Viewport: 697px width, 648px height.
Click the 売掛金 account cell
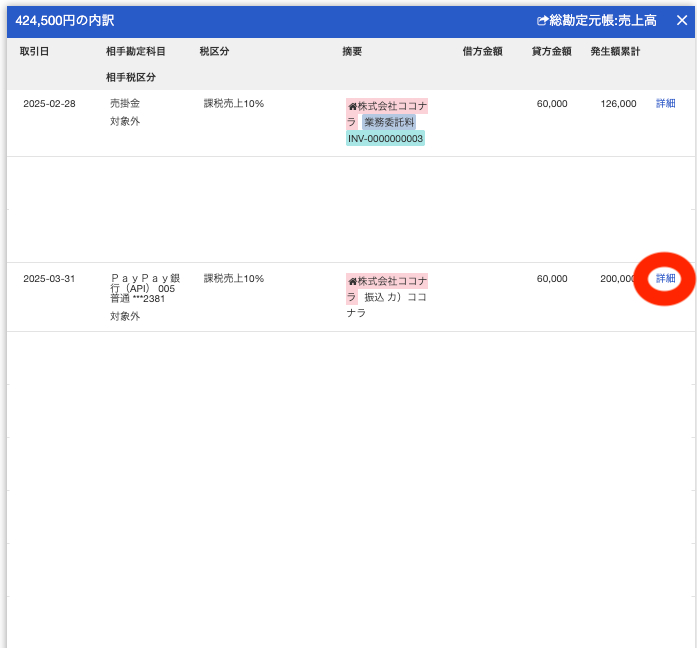point(125,104)
